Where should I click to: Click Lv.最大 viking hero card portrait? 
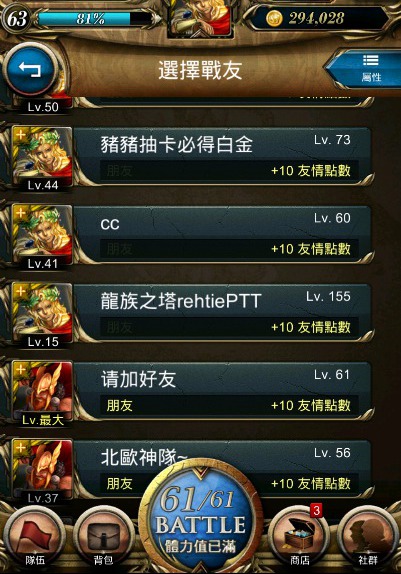point(42,392)
